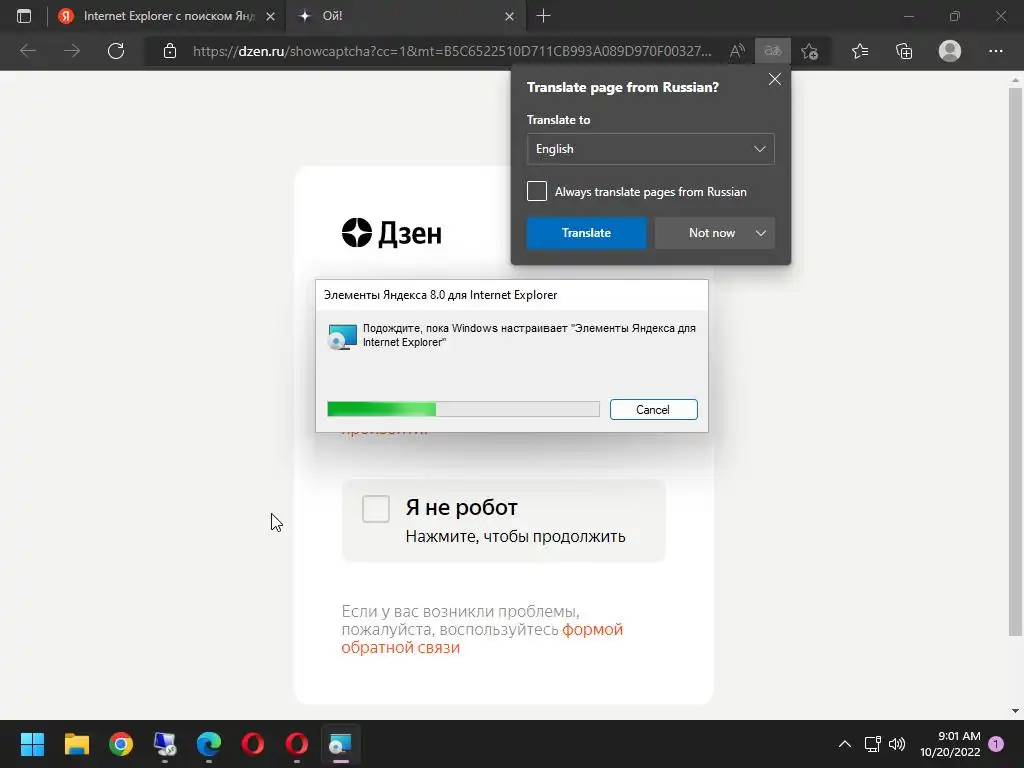Activate the Read aloud icon in address bar
Image resolution: width=1024 pixels, height=768 pixels.
(x=737, y=51)
